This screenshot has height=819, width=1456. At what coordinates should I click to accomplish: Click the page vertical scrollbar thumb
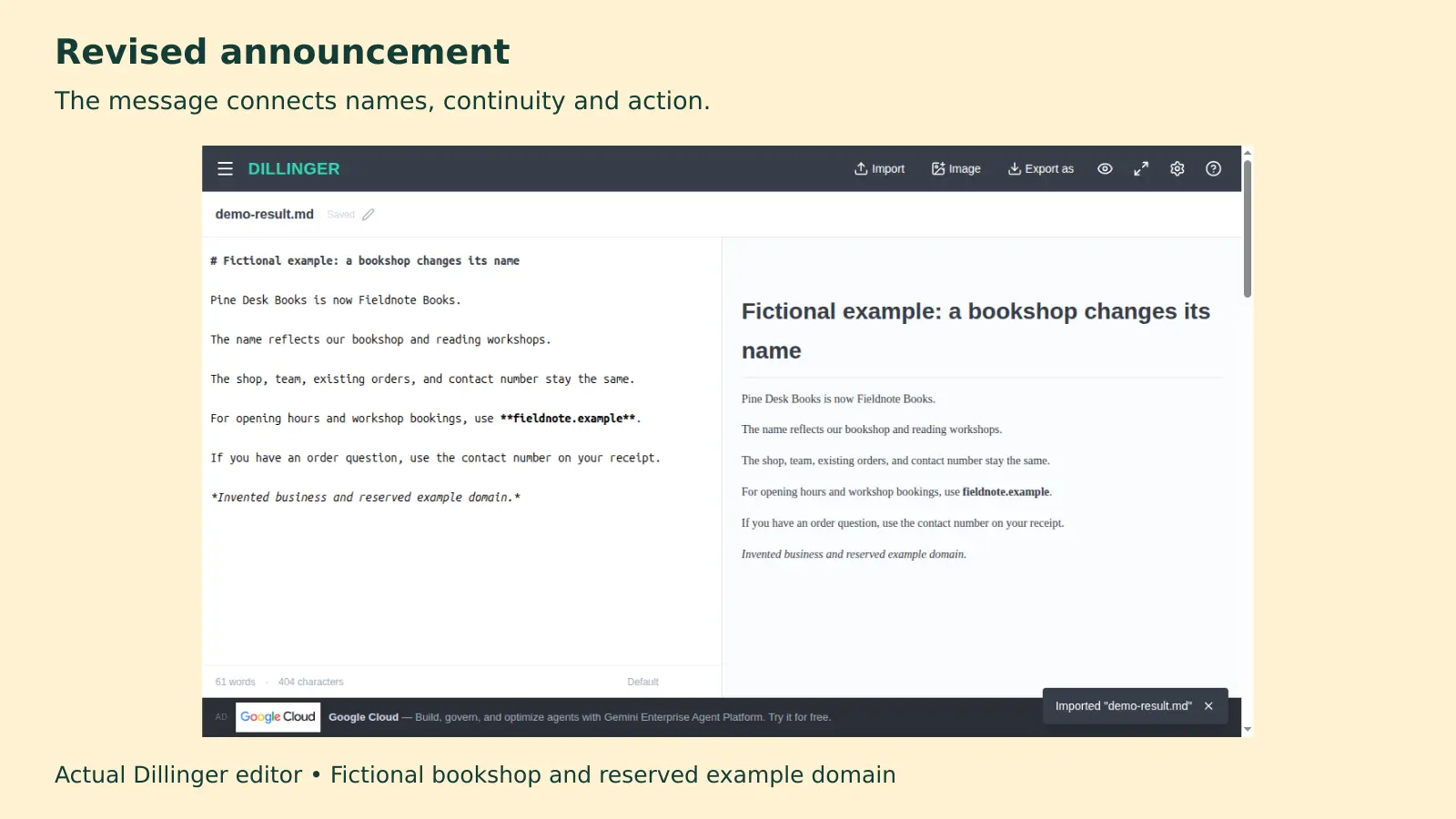pos(1248,227)
